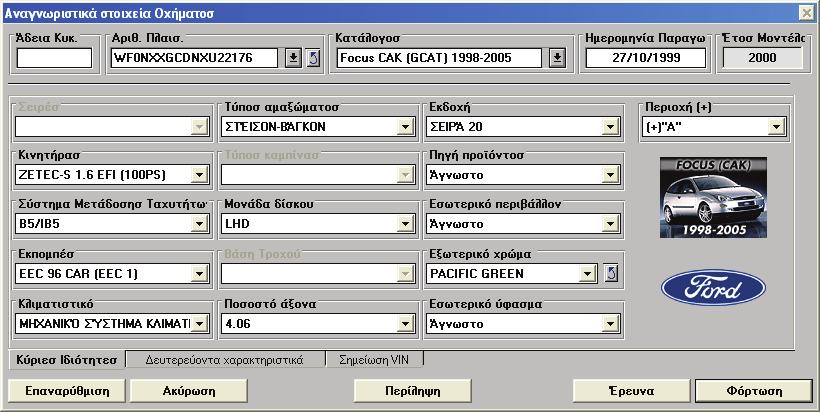The height and width of the screenshot is (412, 820).
Task: Open the Πηγή προϊόντος dropdown
Action: click(610, 175)
